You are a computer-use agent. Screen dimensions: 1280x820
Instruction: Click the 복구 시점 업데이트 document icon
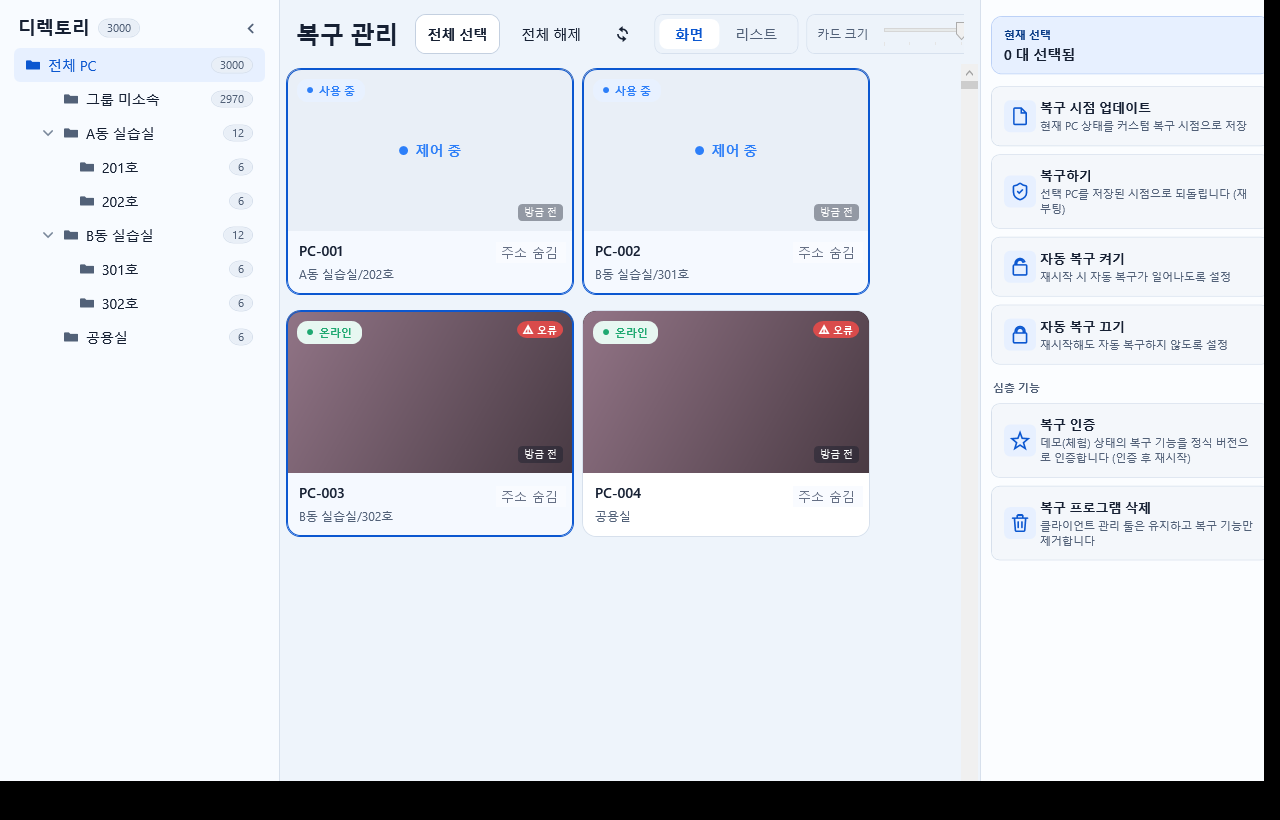1020,116
